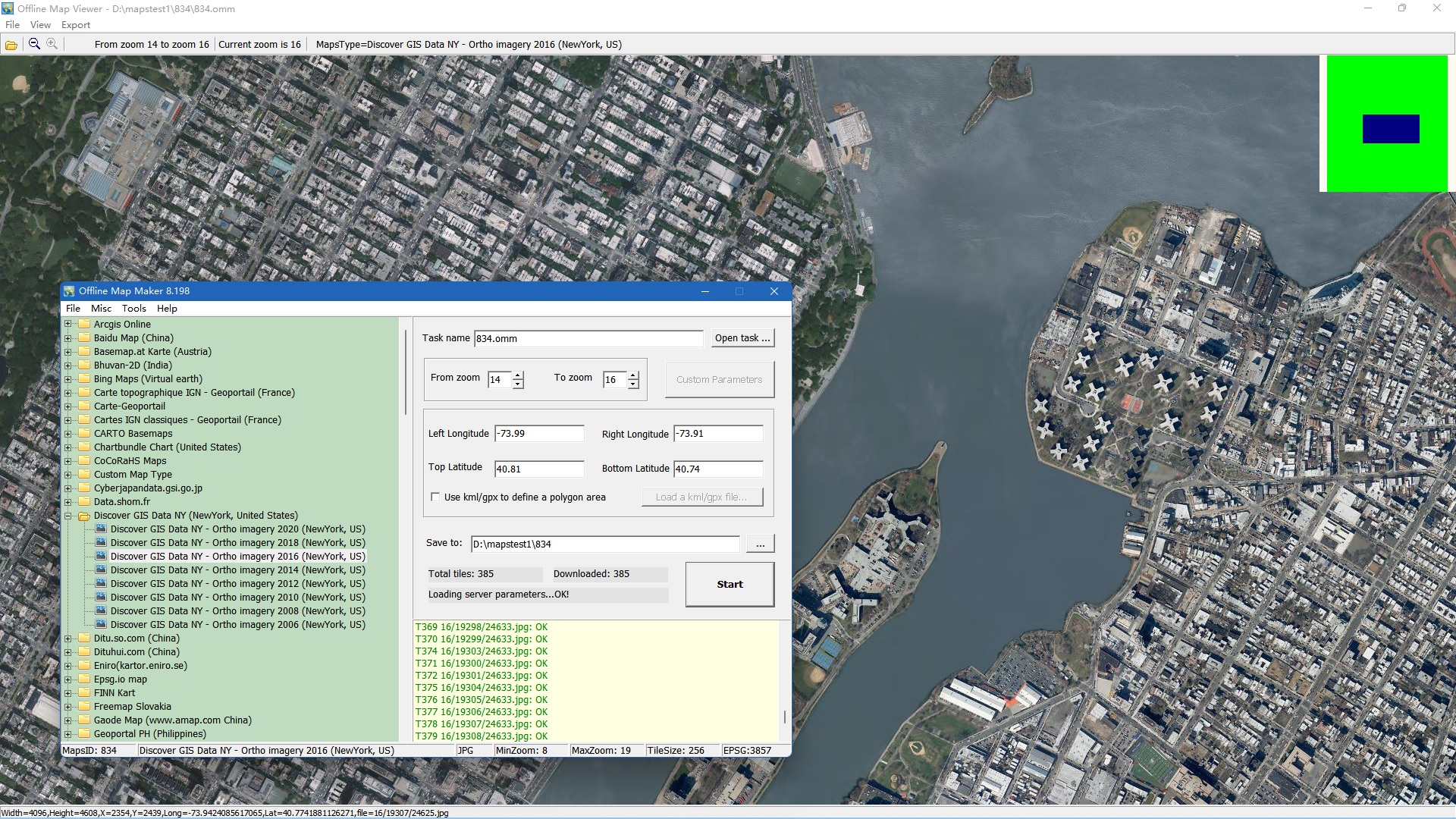
Task: Click the opened Discover GIS Data NY folder icon
Action: click(x=84, y=516)
